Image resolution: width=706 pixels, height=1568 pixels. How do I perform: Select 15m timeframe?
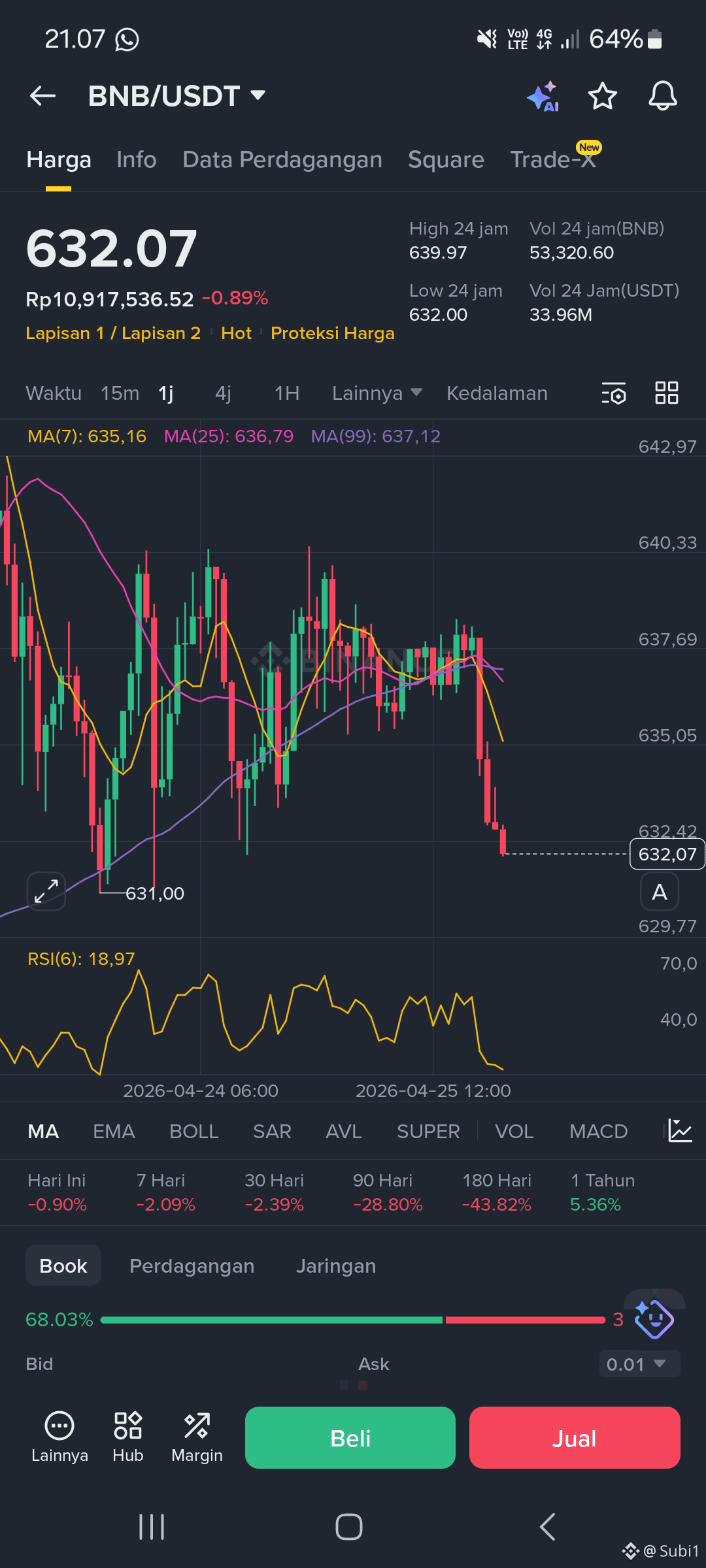coord(120,393)
